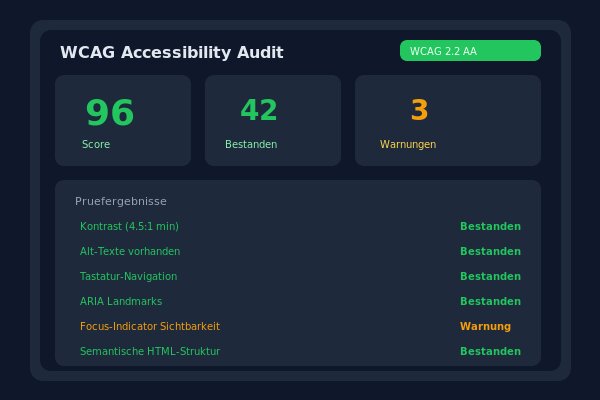This screenshot has height=400, width=600.
Task: Open the Tastatur-Navigation check
Action: click(x=128, y=276)
